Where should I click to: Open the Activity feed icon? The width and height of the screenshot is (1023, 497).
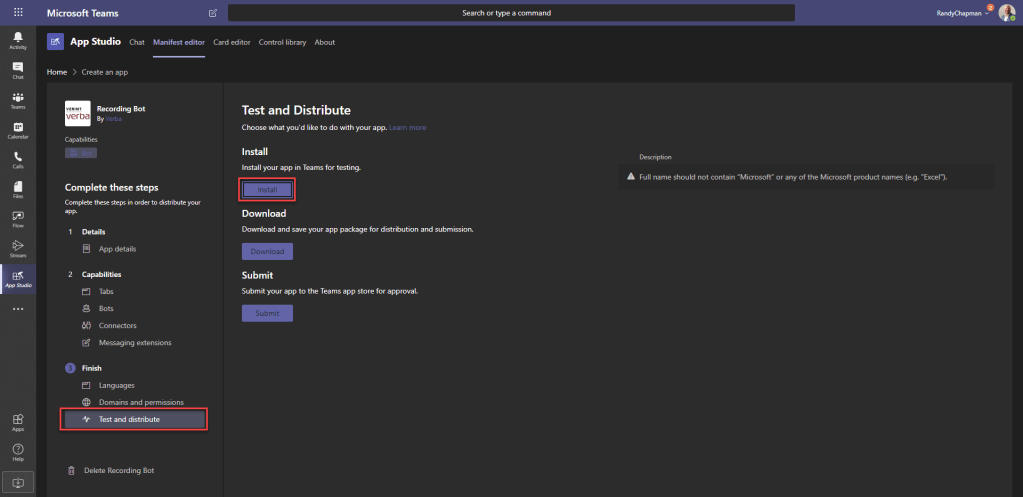click(x=18, y=40)
